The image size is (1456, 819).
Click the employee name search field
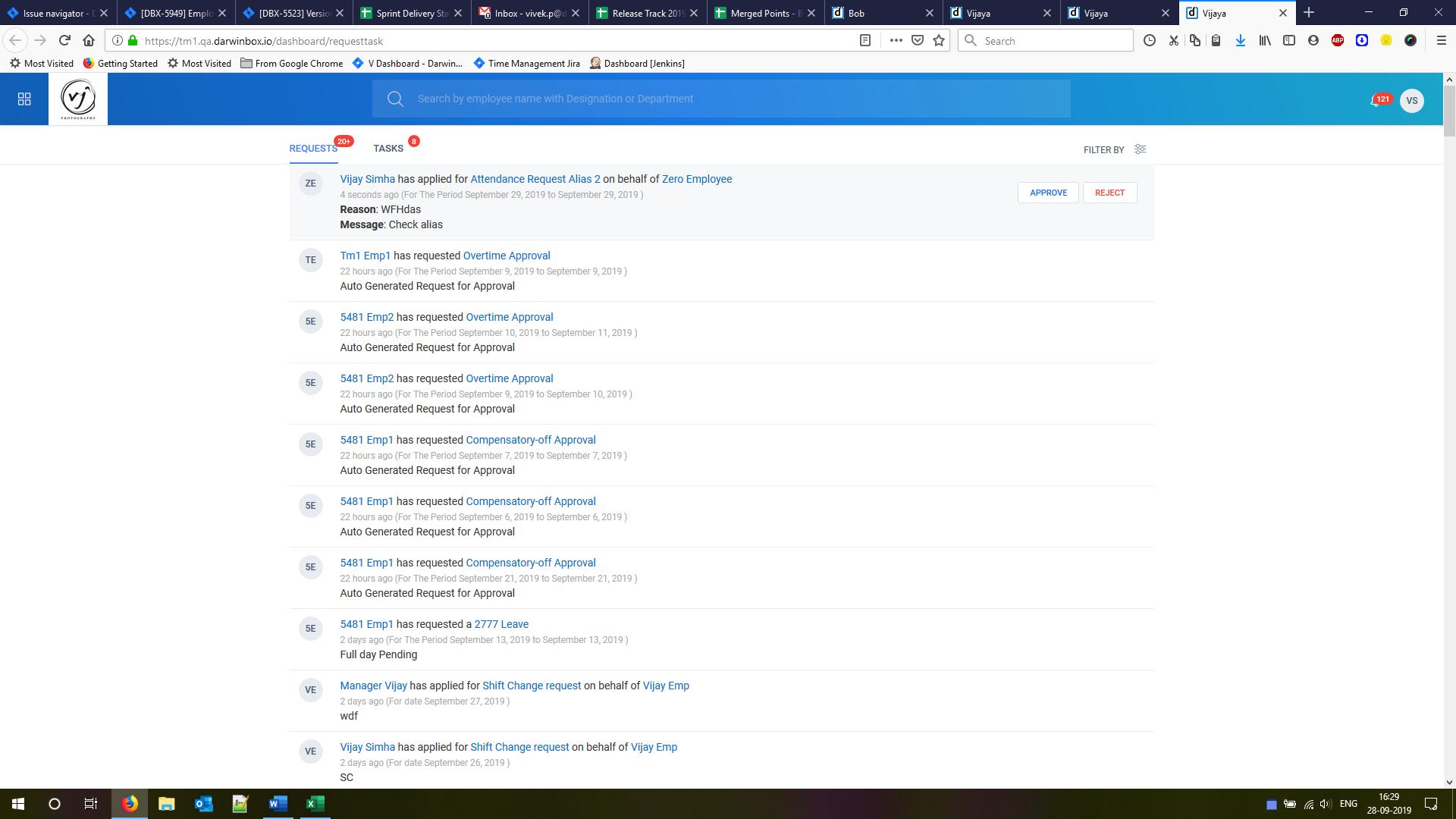point(720,99)
